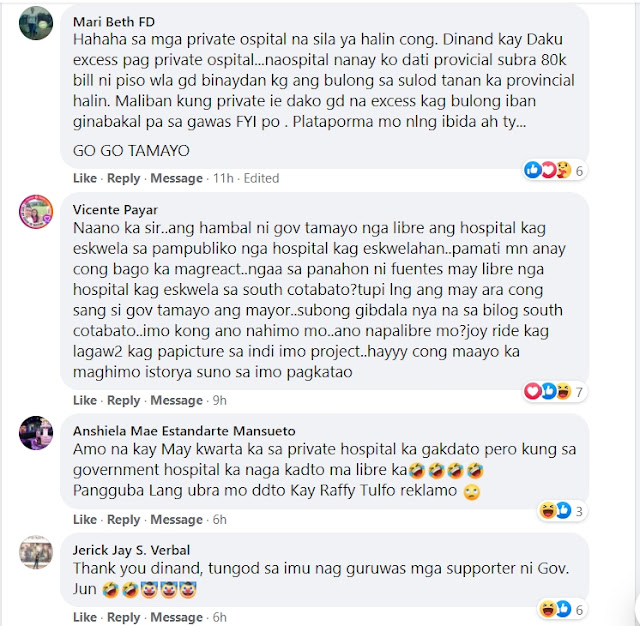Open the 11h timestamp on Mari Beth's comment

223,178
